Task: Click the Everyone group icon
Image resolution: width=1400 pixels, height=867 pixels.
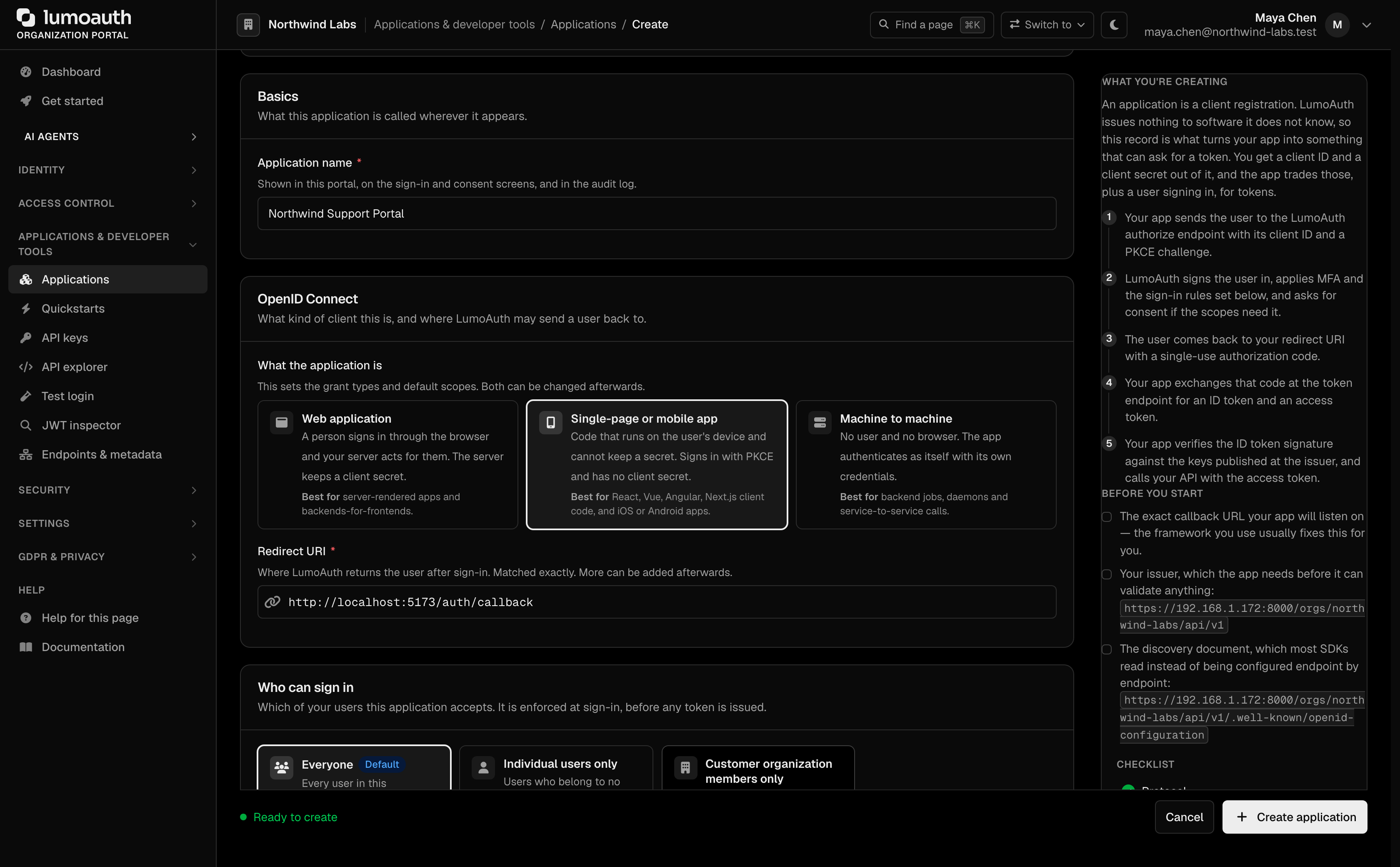Action: tap(281, 767)
